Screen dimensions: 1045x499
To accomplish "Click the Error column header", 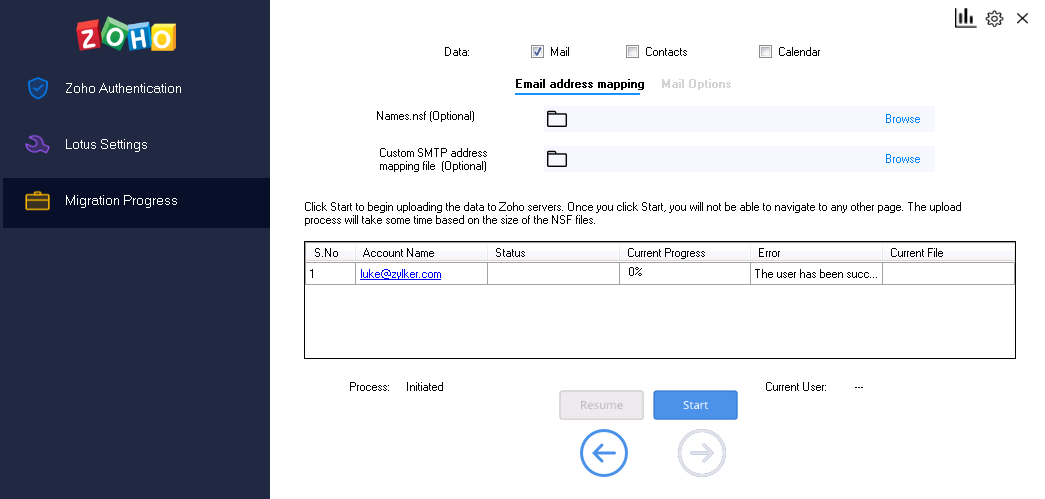I will pyautogui.click(x=816, y=252).
